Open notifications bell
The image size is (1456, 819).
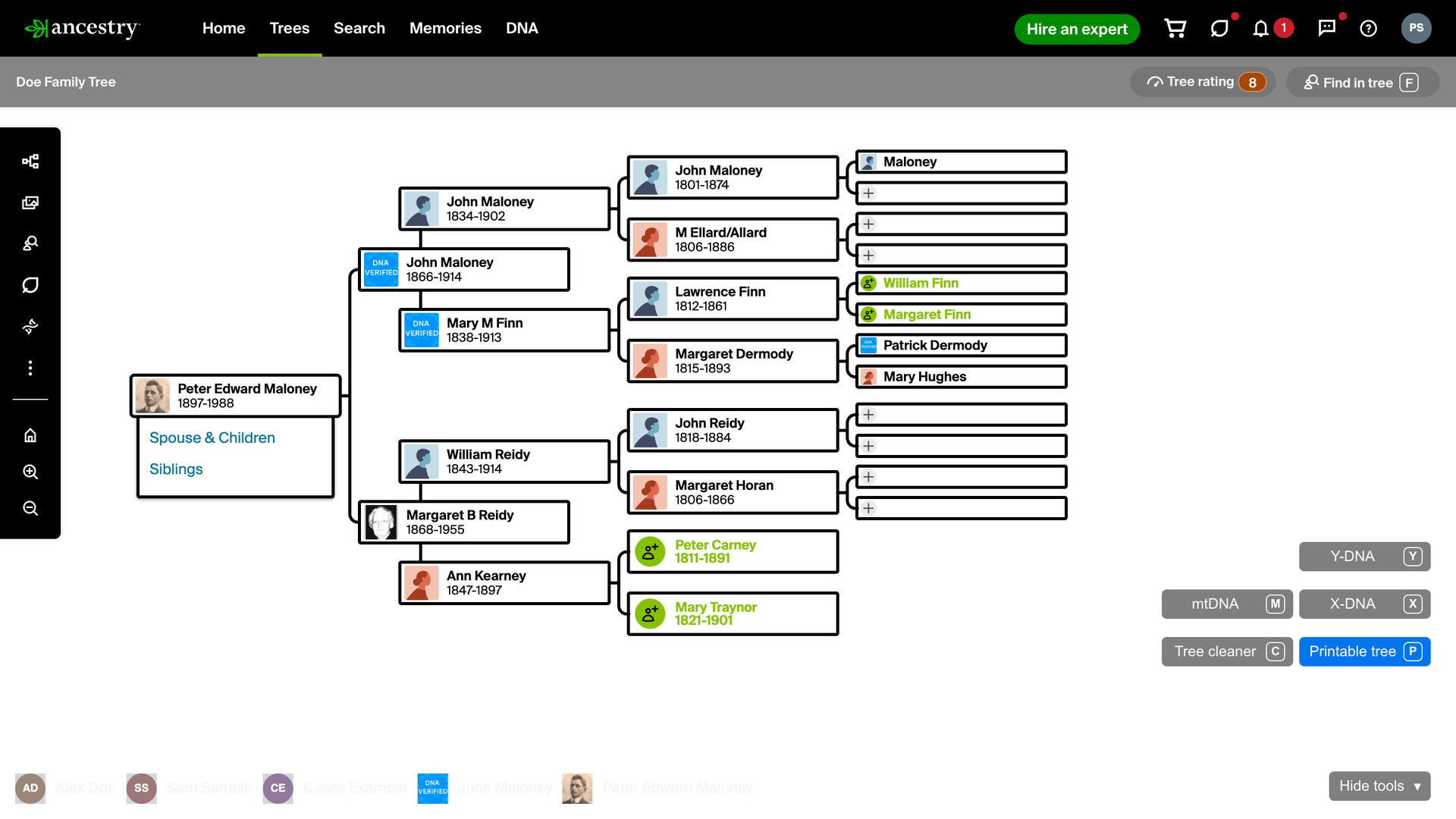(x=1260, y=29)
